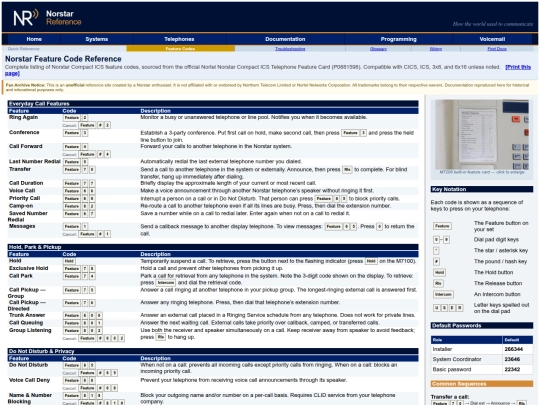Select the Voice Call Deny feature name

(x=29, y=380)
